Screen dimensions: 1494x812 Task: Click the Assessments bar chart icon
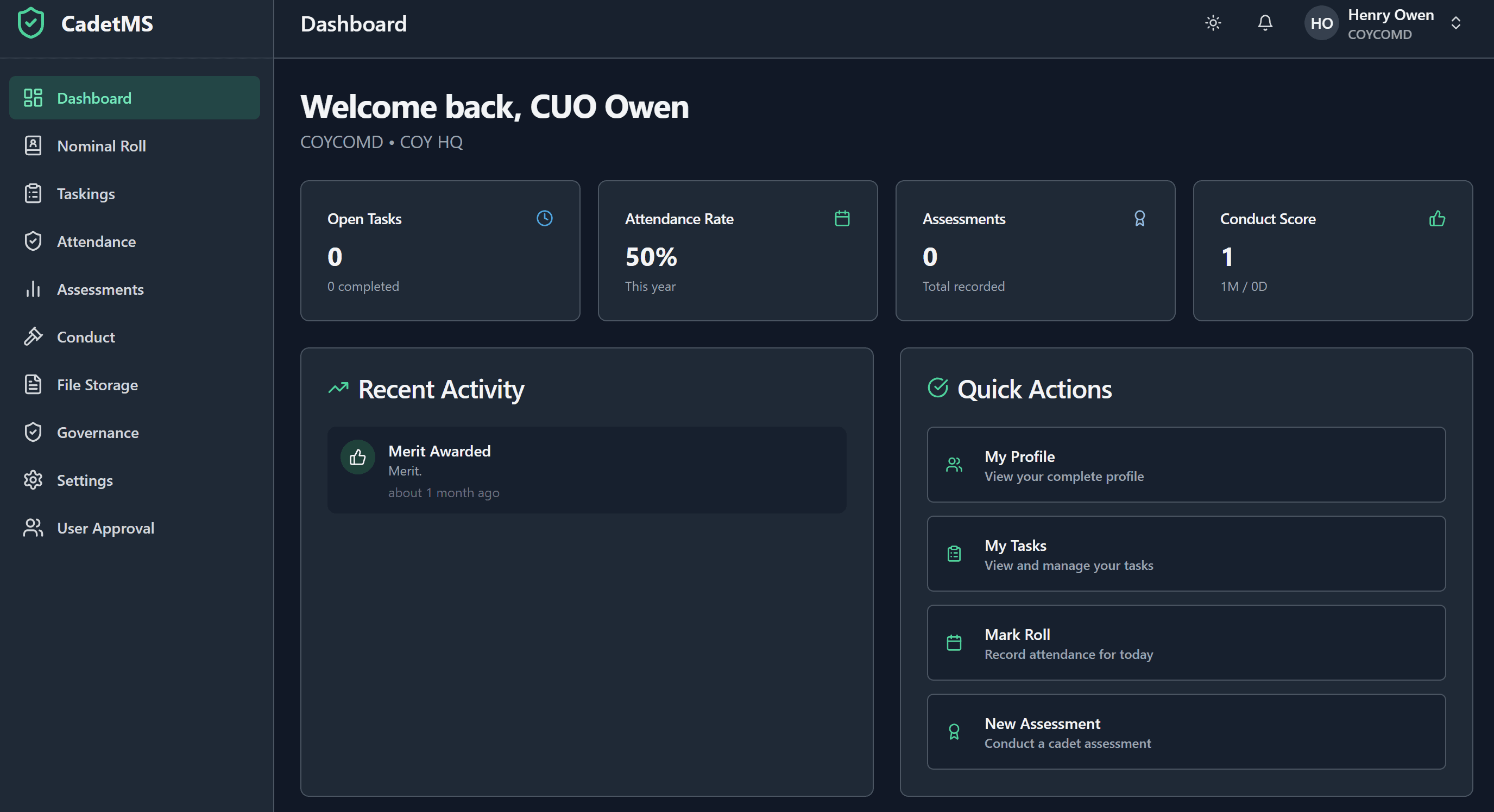(33, 289)
